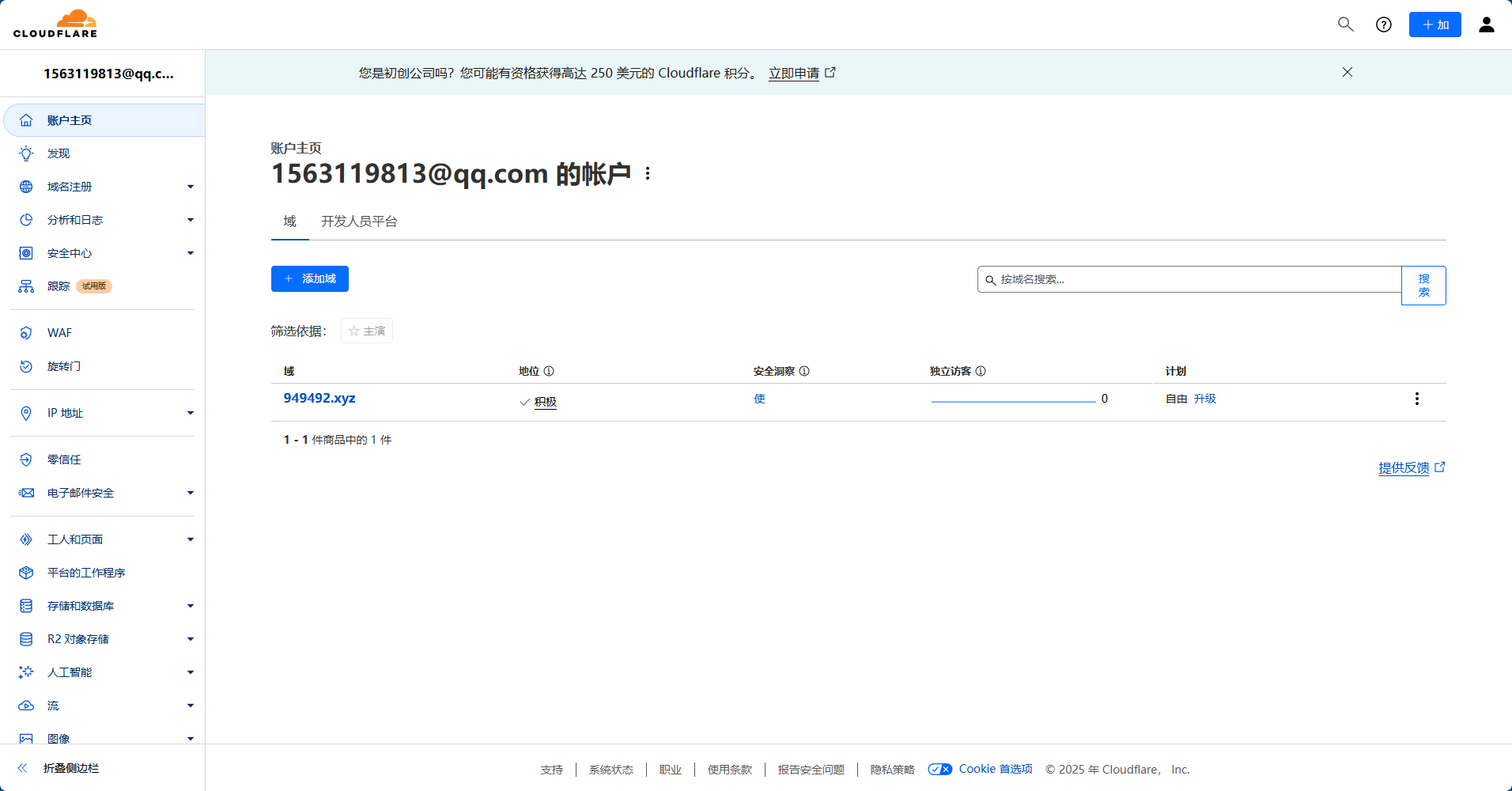Screen dimensions: 1512x791
Task: Open the 账户主页 sidebar item
Action: click(x=104, y=120)
